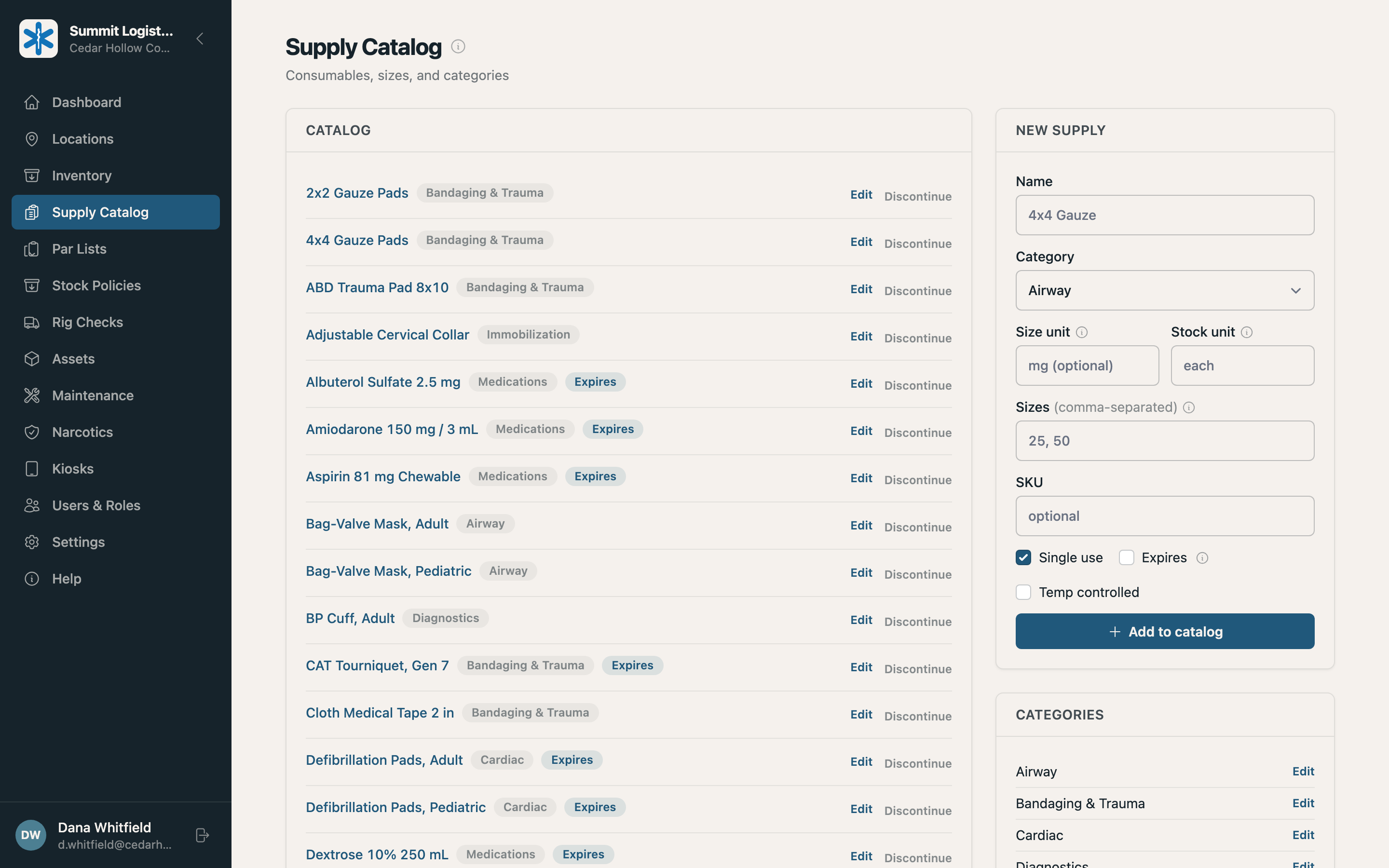This screenshot has height=868, width=1389.
Task: Click the DW user avatar
Action: [30, 835]
